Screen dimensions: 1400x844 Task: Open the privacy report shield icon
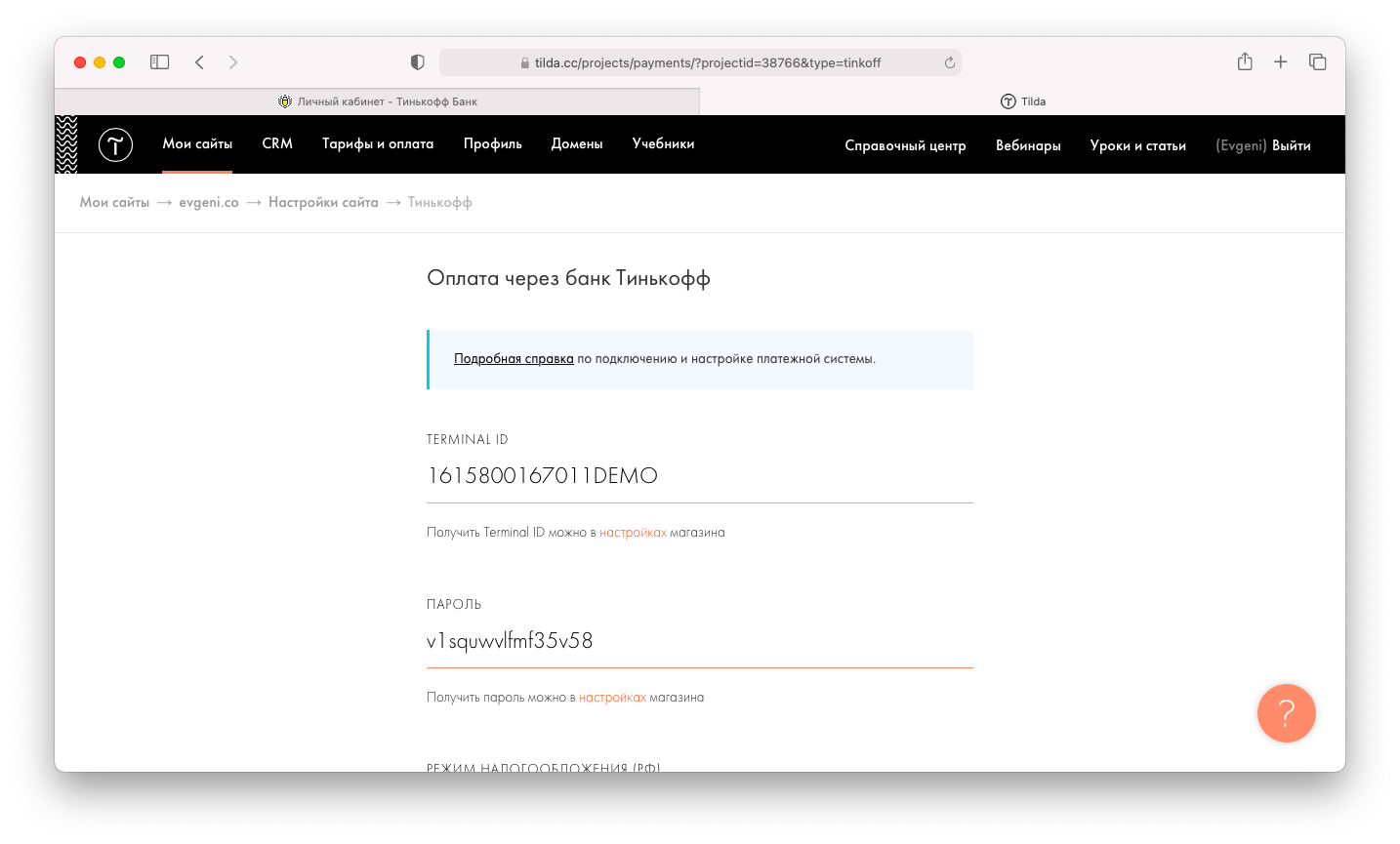pos(418,62)
